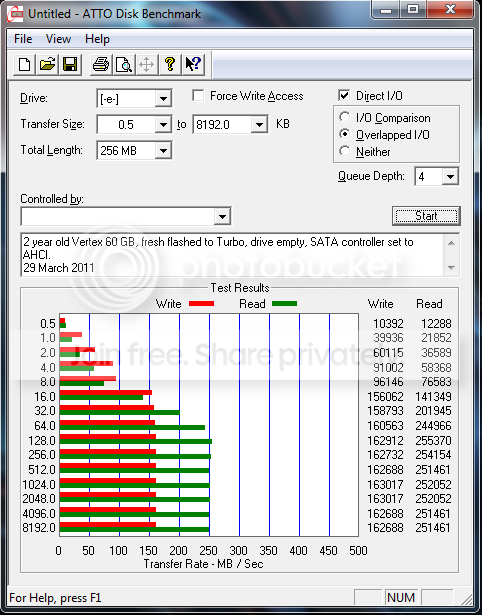Viewport: 482px width, 615px height.
Task: Enable the Force Write Access checkbox
Action: point(198,96)
